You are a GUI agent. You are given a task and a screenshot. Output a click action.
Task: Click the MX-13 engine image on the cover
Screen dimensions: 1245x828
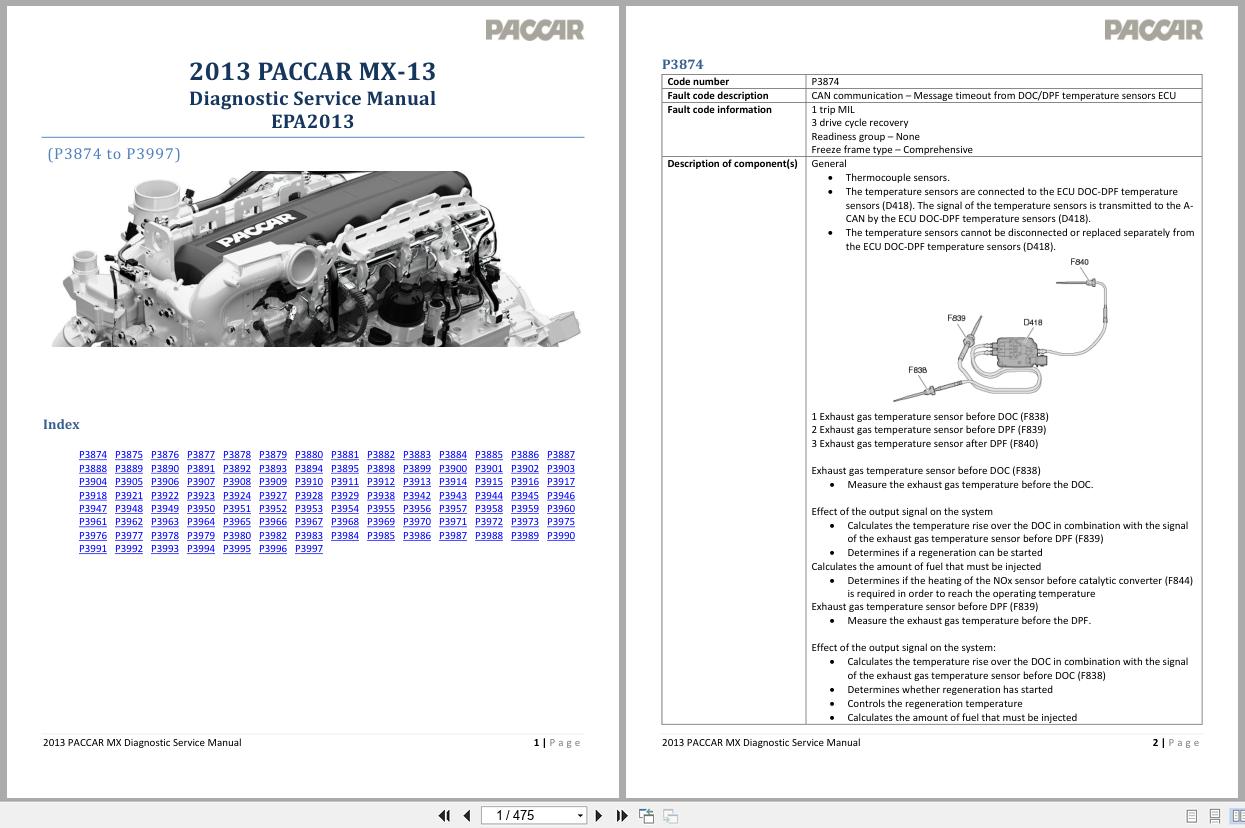point(315,259)
